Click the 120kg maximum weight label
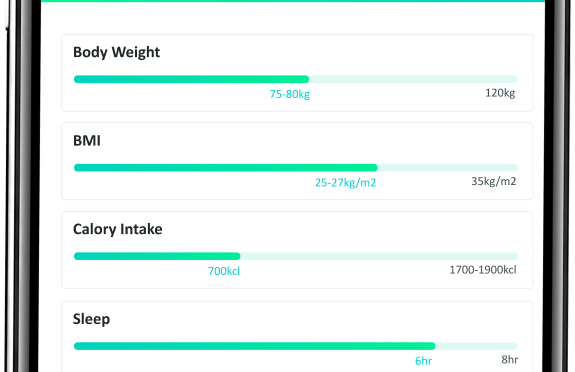This screenshot has height=372, width=575. point(500,93)
